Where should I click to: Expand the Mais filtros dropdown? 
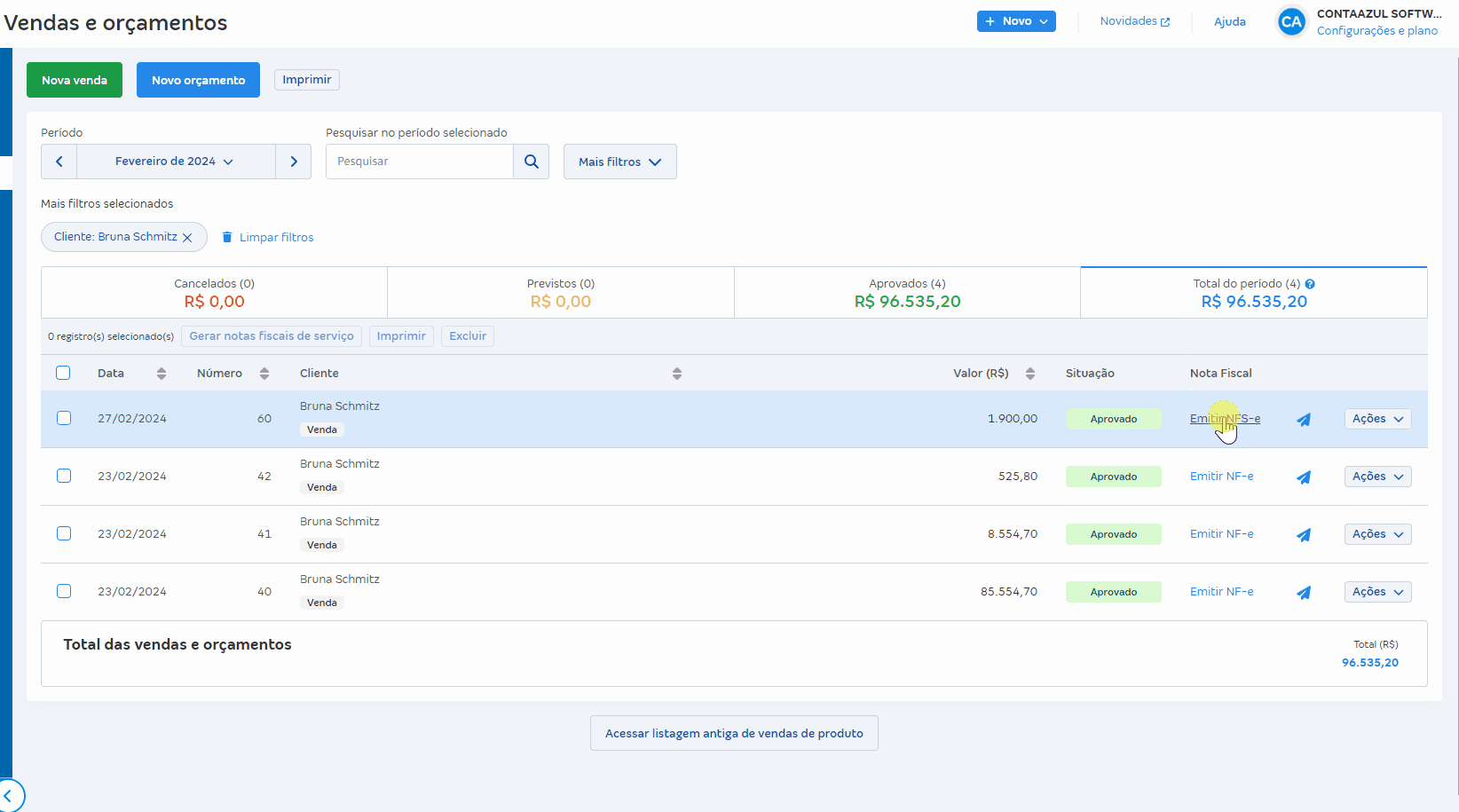pos(619,162)
